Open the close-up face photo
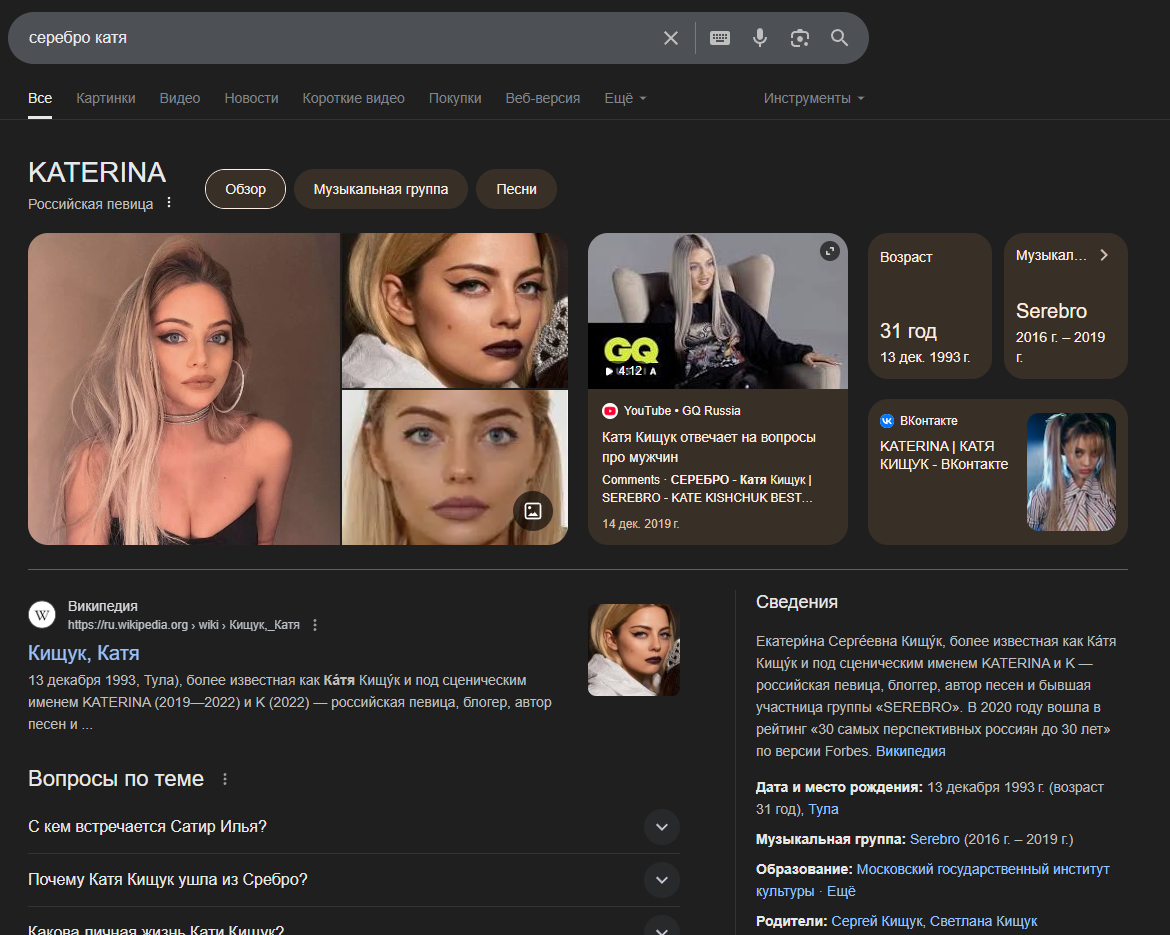 click(x=454, y=467)
